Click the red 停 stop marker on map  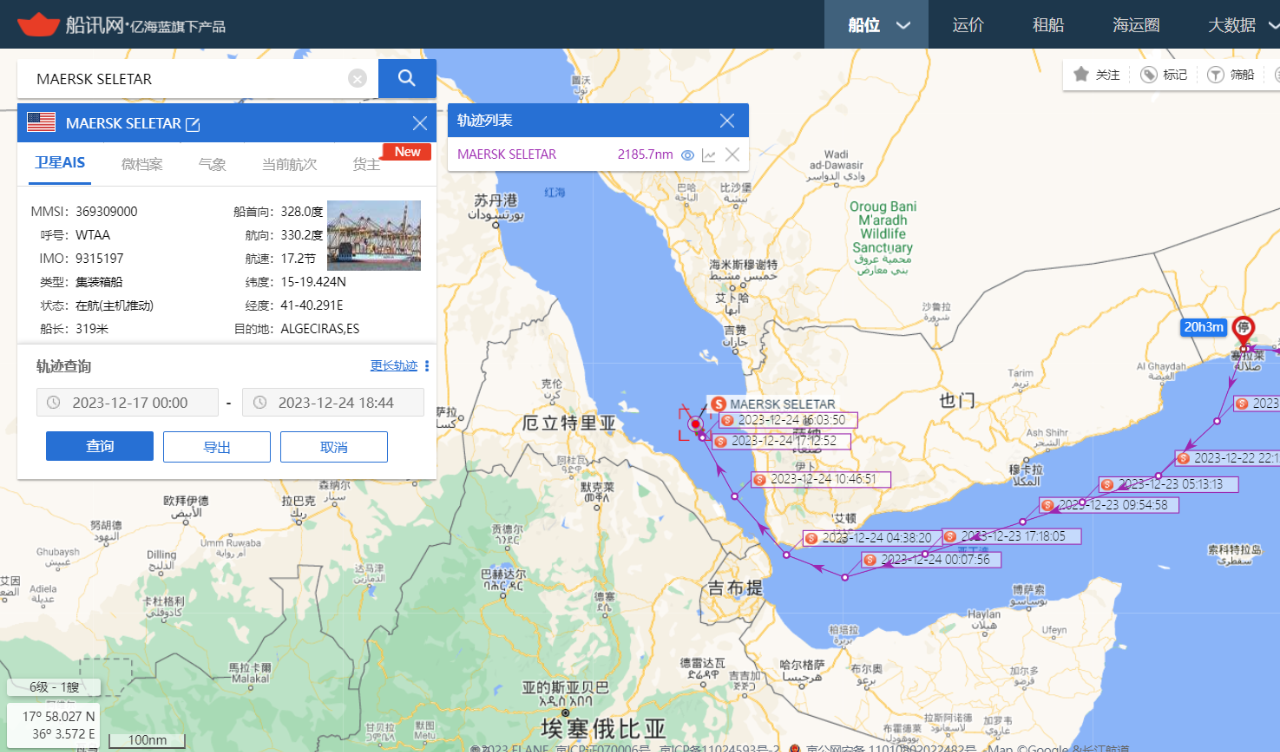coord(1243,331)
